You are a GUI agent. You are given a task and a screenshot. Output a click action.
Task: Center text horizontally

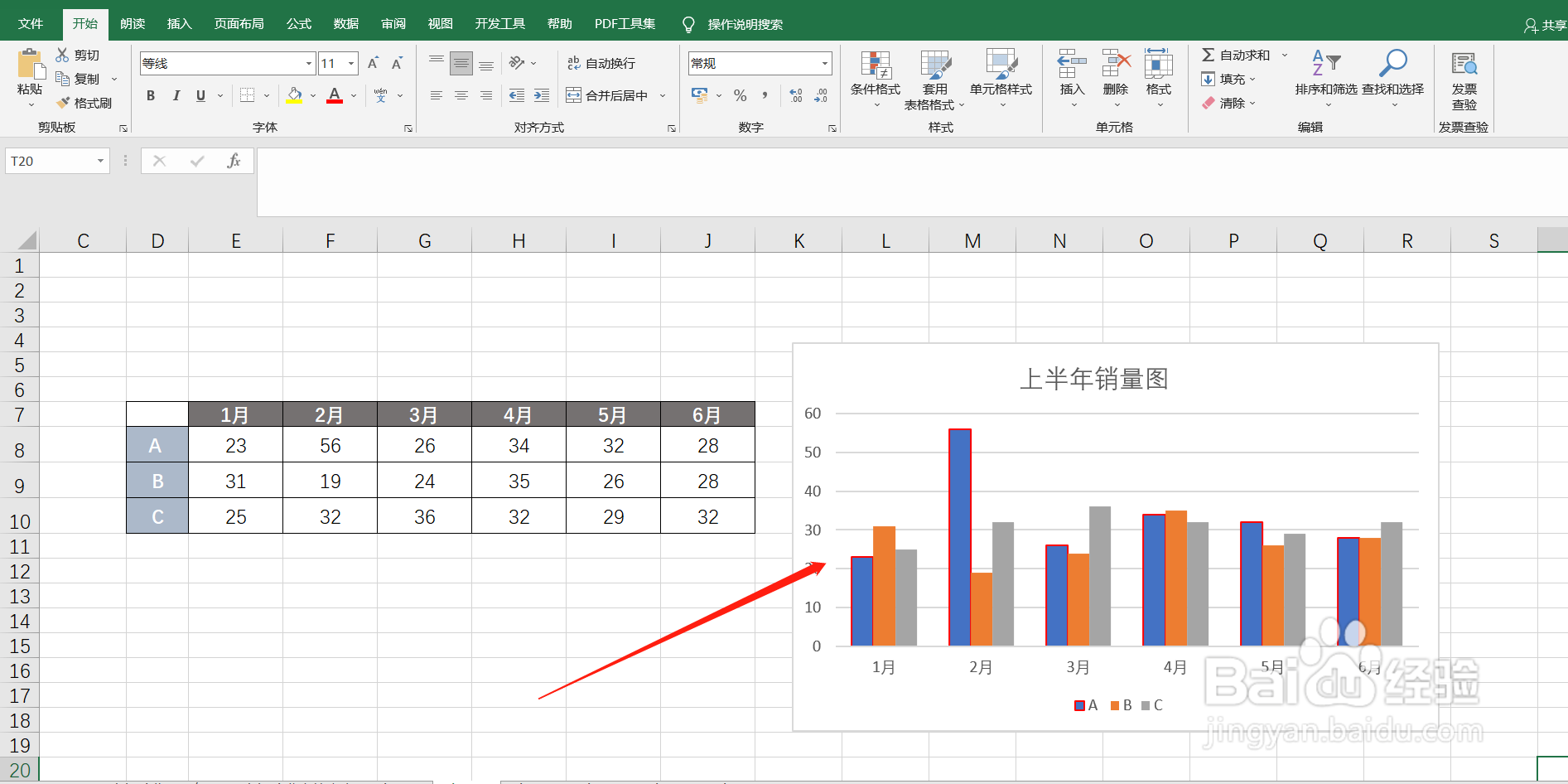coord(461,96)
